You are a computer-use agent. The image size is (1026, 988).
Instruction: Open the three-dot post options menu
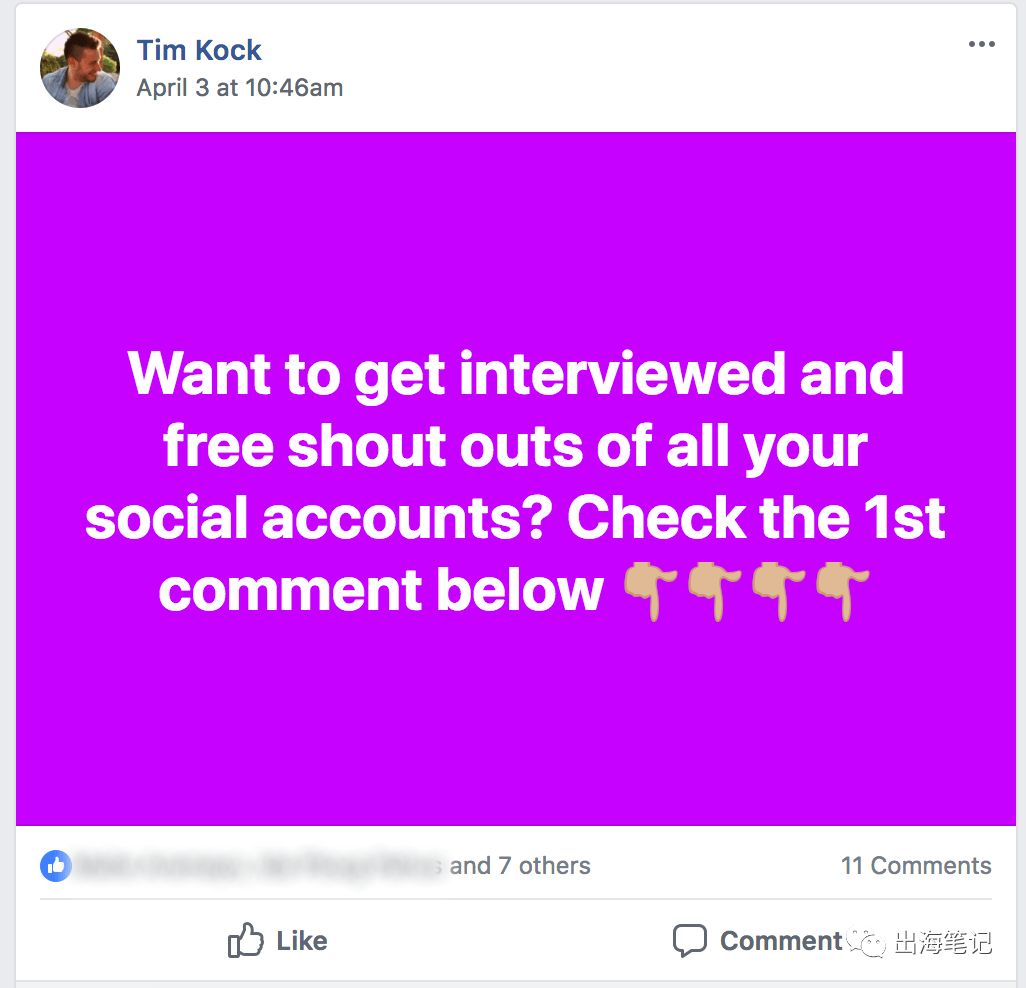pos(982,44)
